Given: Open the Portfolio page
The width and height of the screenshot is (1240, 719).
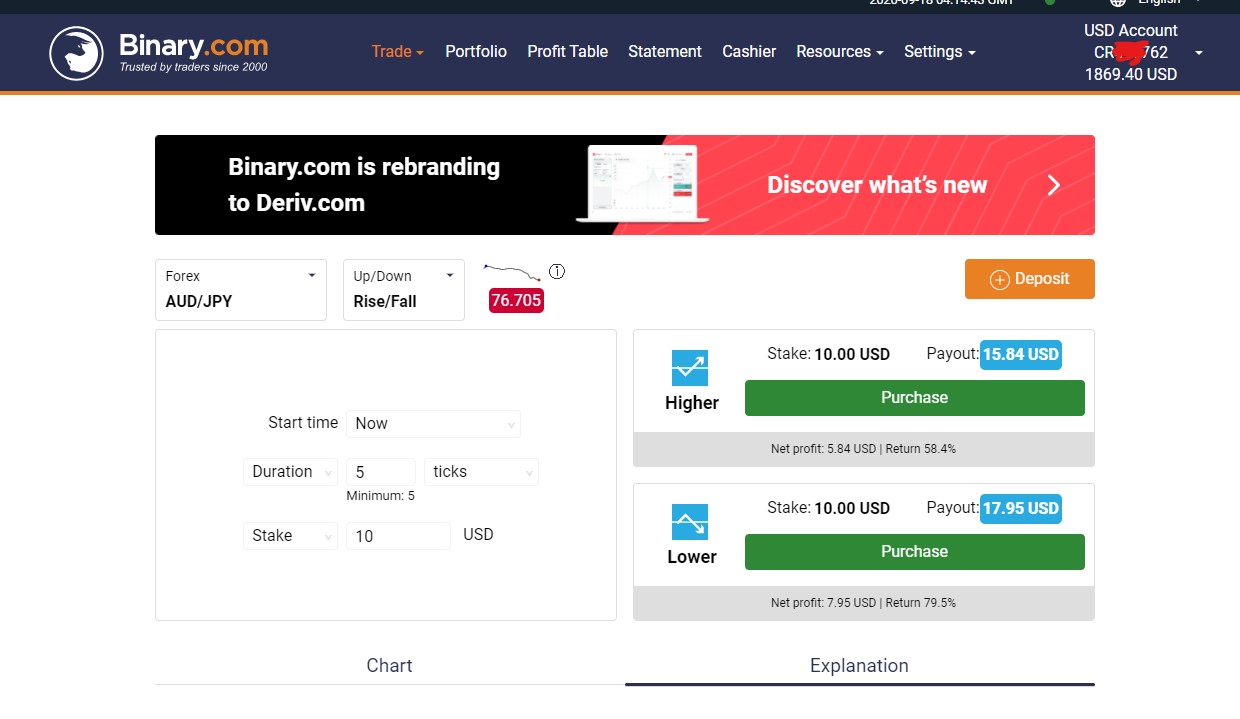Looking at the screenshot, I should point(476,51).
